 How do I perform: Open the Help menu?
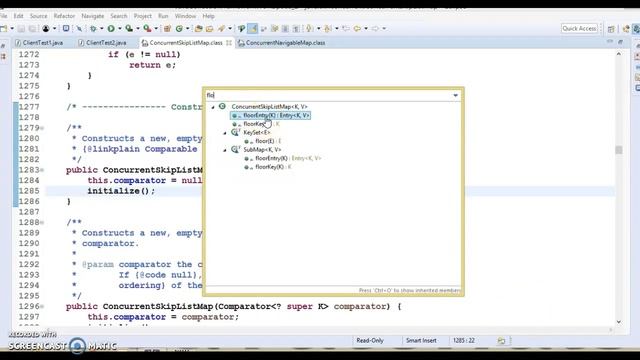click(209, 16)
